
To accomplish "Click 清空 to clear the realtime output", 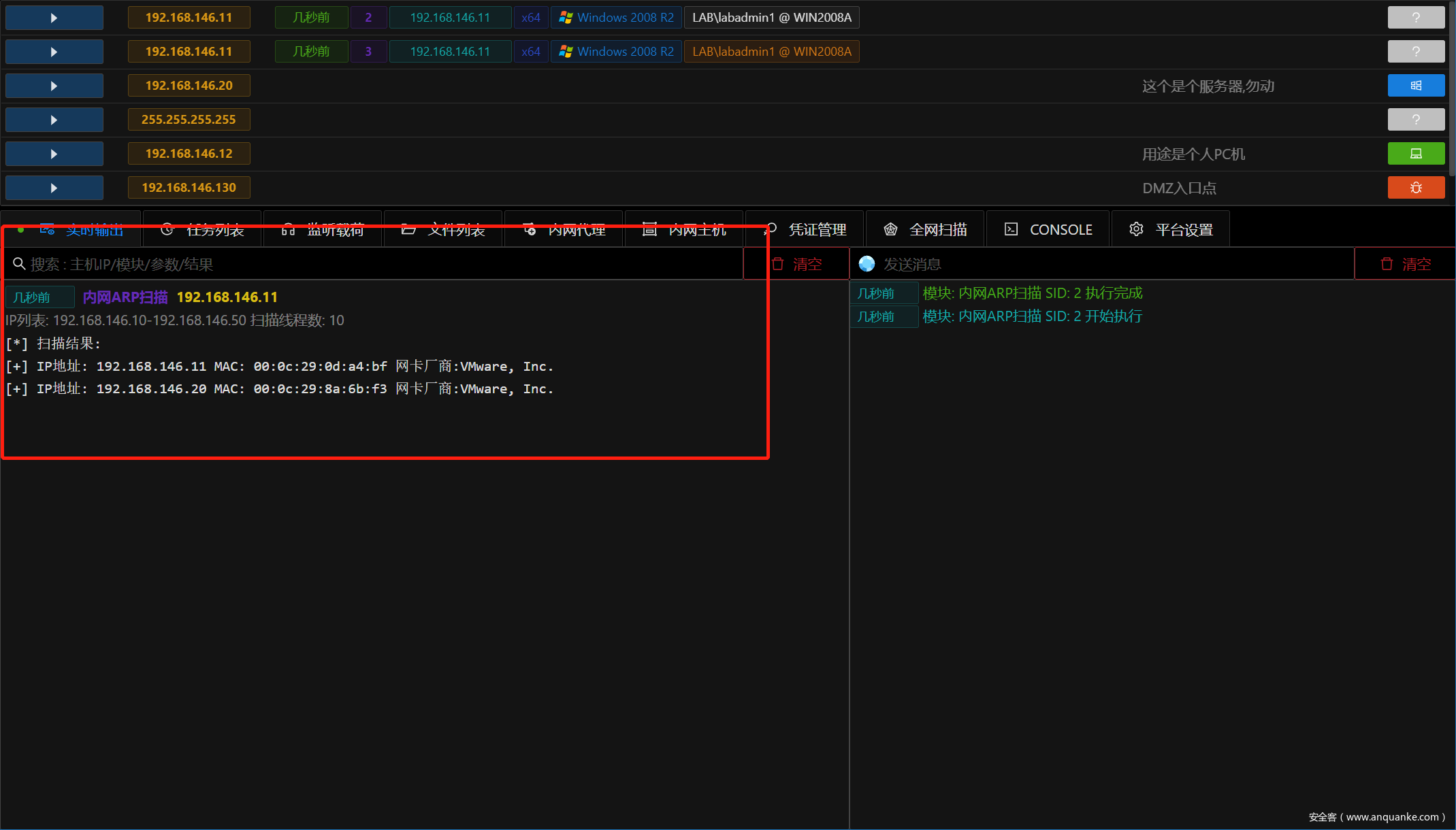I will tap(797, 264).
